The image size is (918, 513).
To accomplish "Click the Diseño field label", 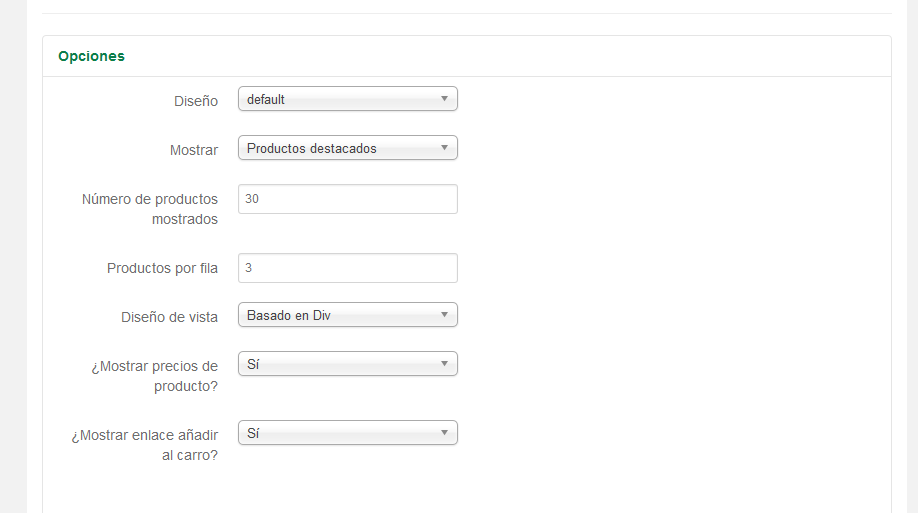I will (x=196, y=101).
